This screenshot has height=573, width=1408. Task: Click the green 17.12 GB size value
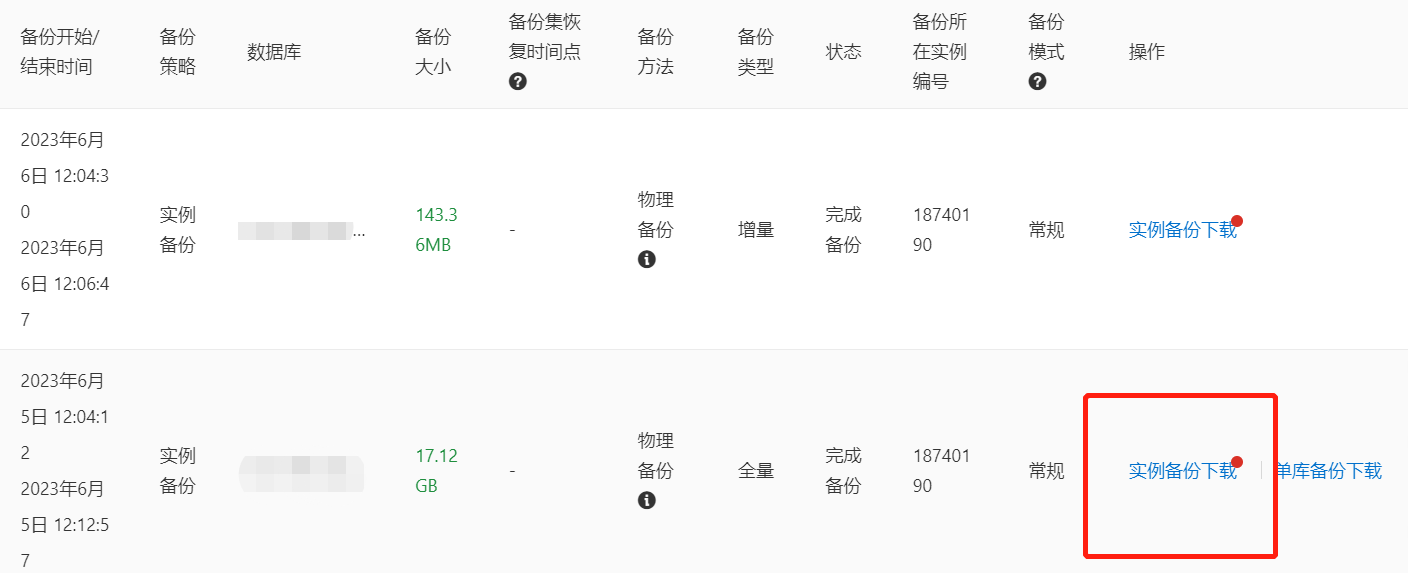[x=436, y=471]
